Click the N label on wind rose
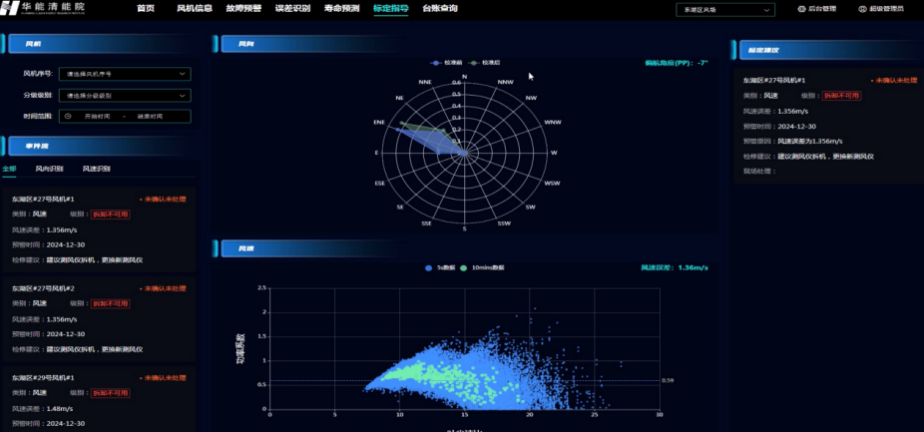 (464, 77)
